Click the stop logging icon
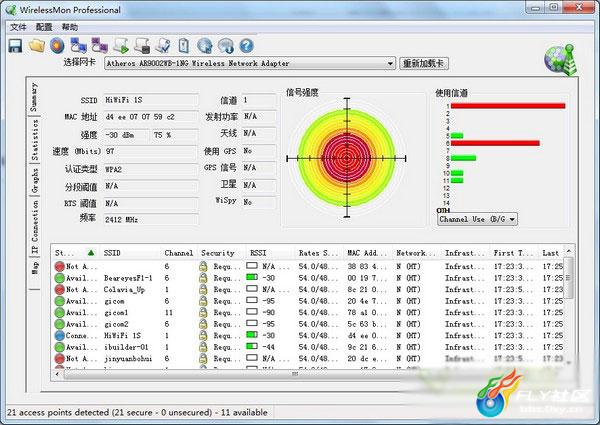This screenshot has width=600, height=425. pos(142,46)
